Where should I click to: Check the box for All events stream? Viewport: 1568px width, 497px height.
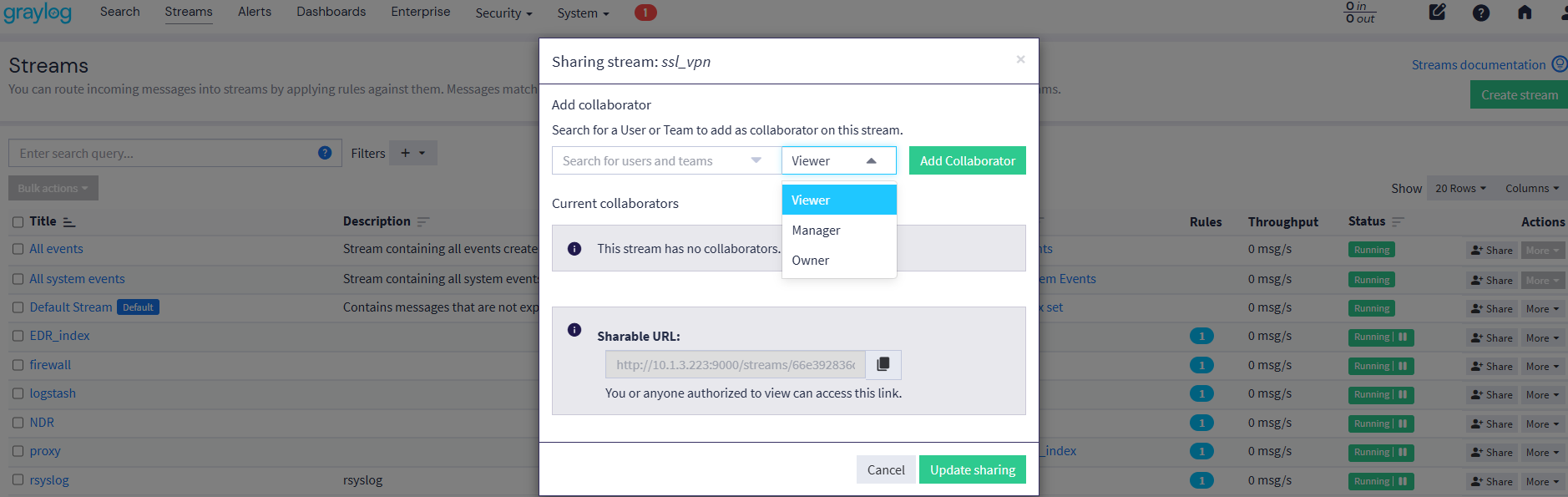(x=18, y=249)
